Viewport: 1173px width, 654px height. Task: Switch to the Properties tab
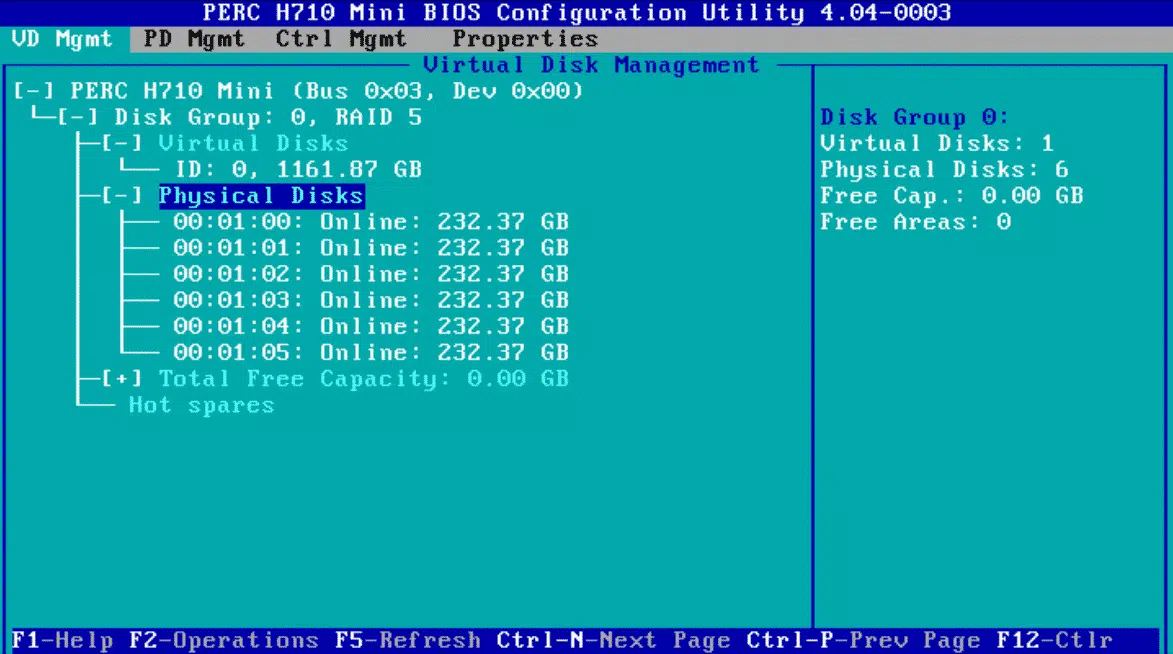pos(525,39)
